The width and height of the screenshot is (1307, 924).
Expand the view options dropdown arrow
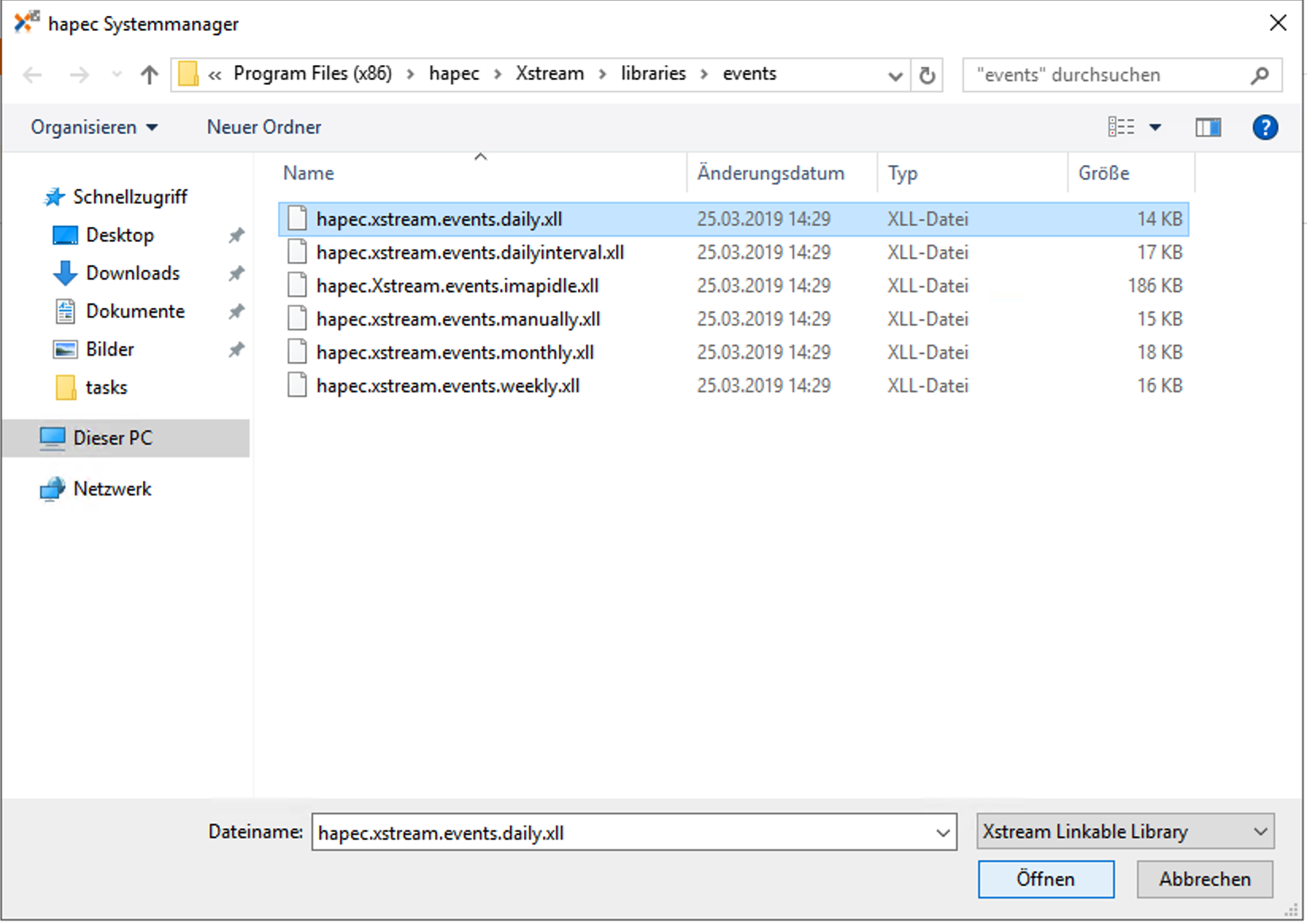tap(1155, 127)
